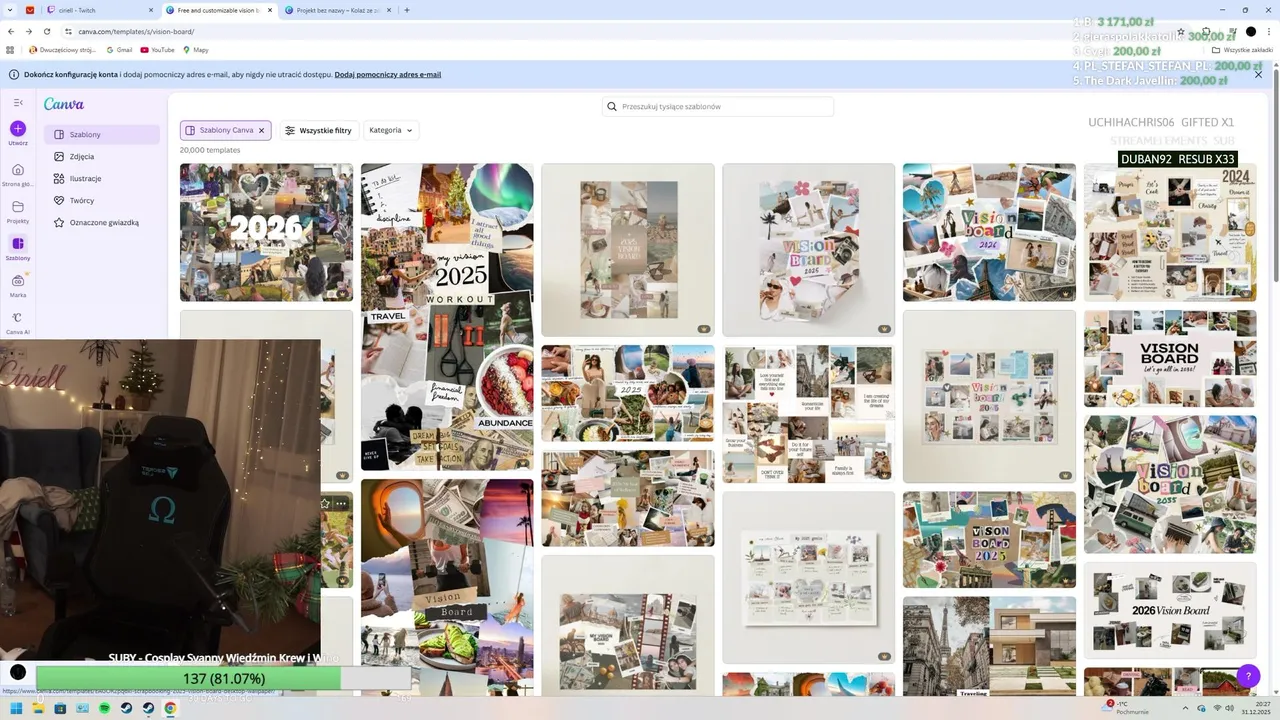Screen dimensions: 1280x720
Task: Open Chrome icon in taskbar
Action: (x=170, y=708)
